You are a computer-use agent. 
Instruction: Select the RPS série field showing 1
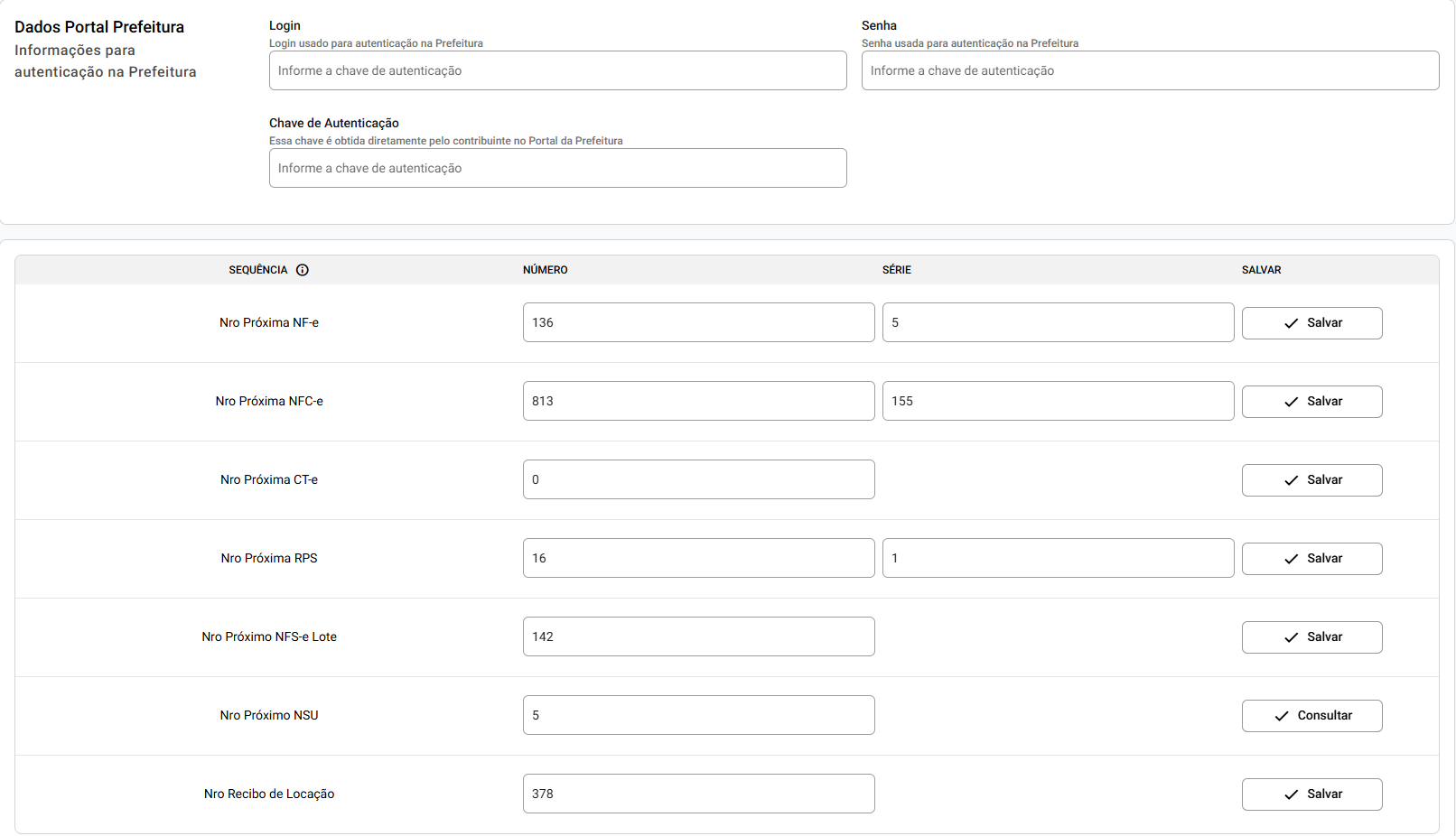coord(1058,558)
